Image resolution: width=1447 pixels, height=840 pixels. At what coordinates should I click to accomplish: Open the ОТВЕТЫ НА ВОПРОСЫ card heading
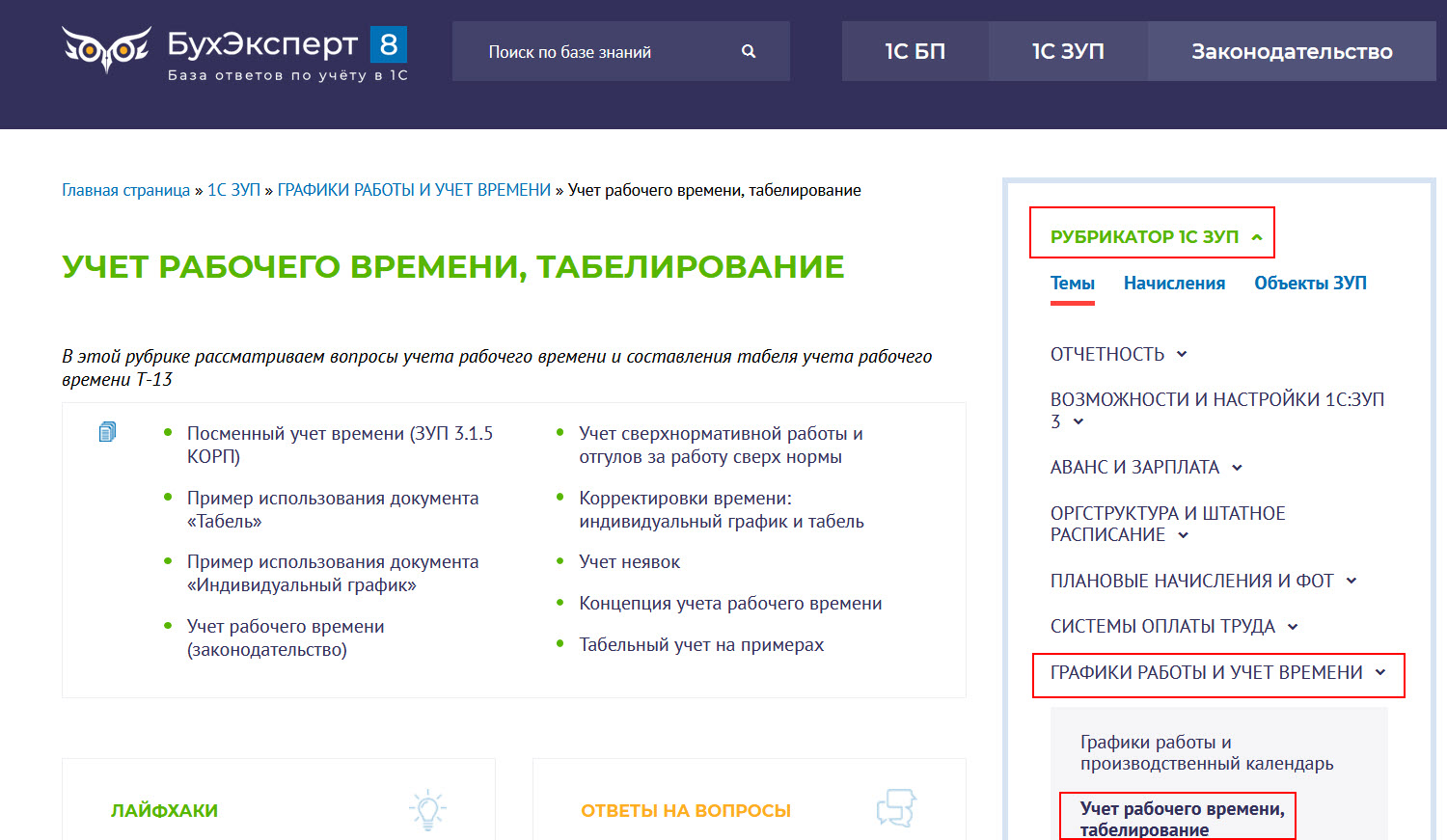tap(686, 810)
